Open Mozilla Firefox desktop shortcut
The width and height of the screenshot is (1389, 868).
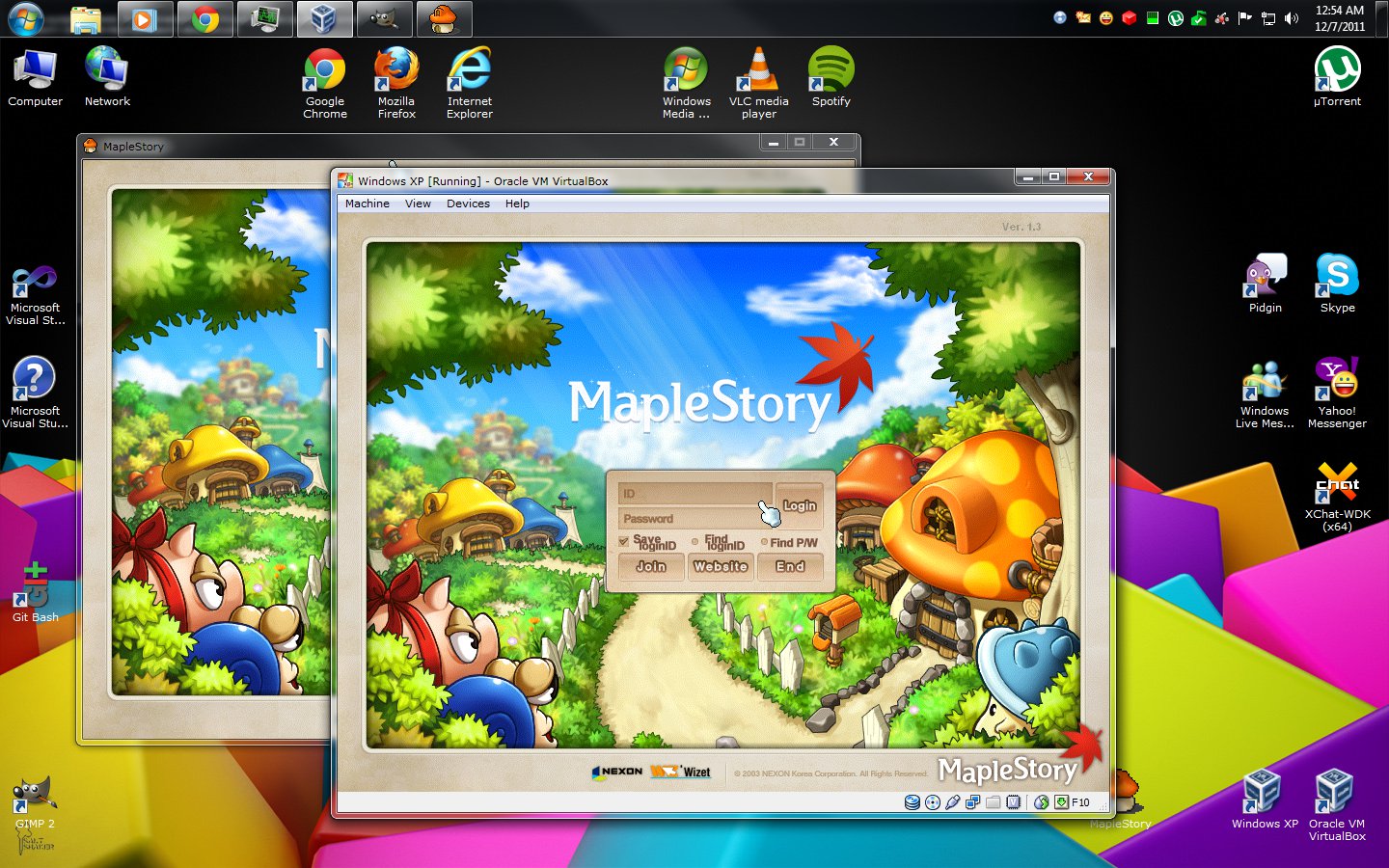[x=396, y=83]
